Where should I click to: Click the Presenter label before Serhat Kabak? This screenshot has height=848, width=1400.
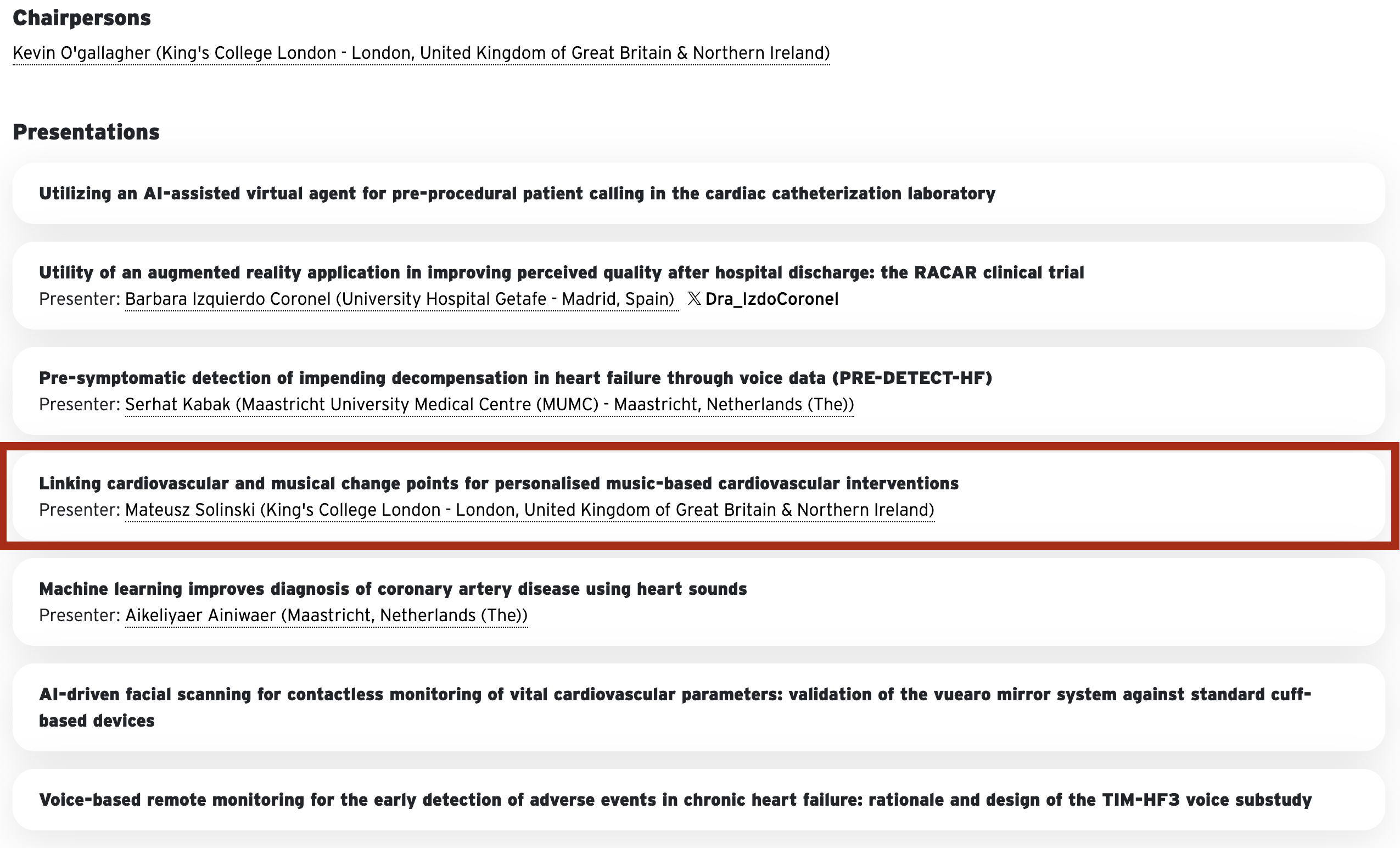pyautogui.click(x=80, y=405)
